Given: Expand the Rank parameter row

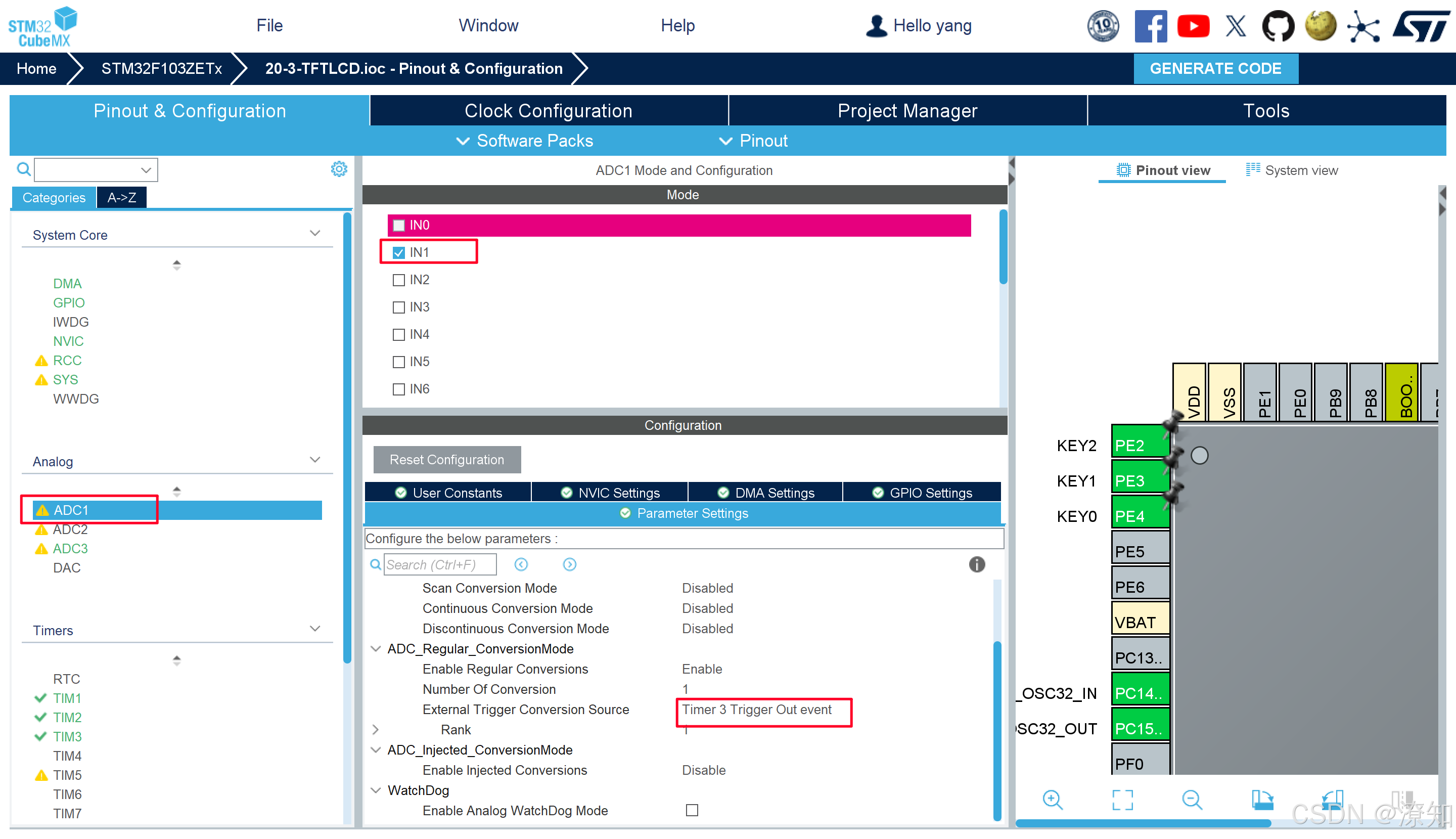Looking at the screenshot, I should [376, 730].
